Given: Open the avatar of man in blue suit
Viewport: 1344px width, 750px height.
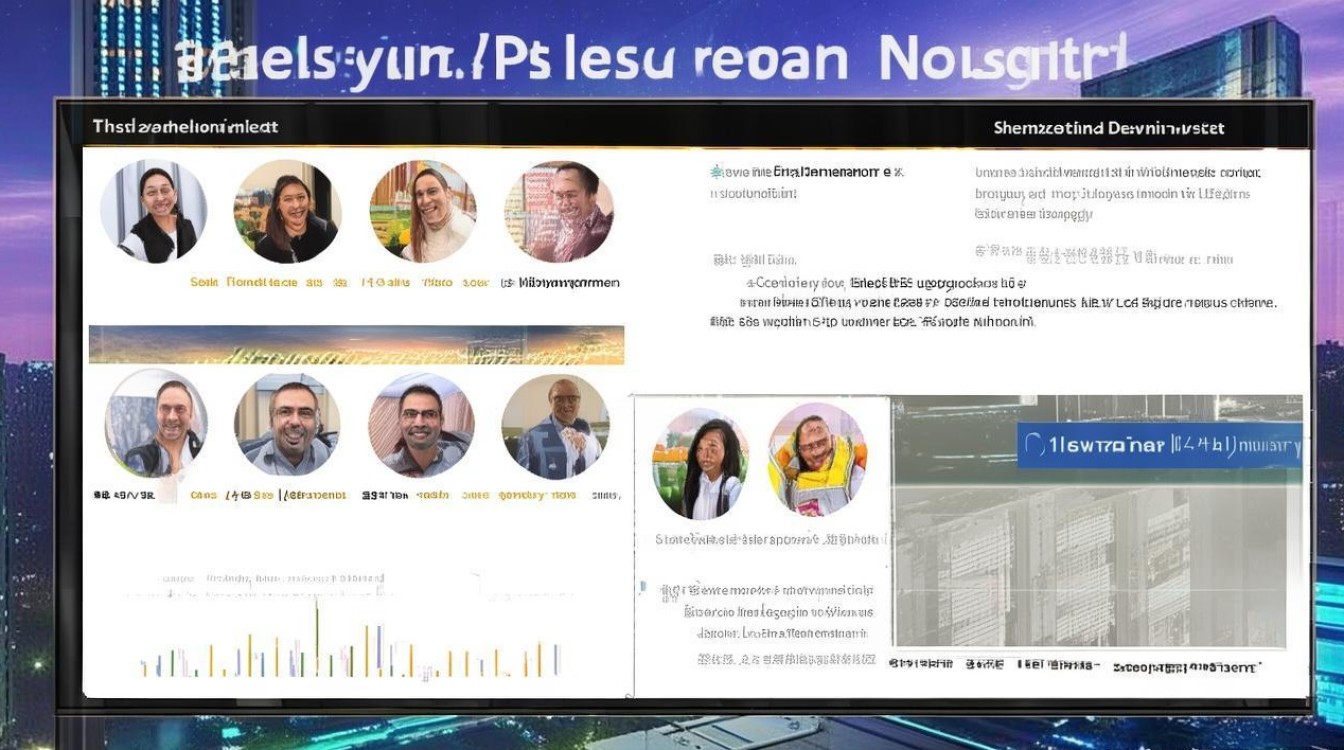Looking at the screenshot, I should (x=556, y=427).
